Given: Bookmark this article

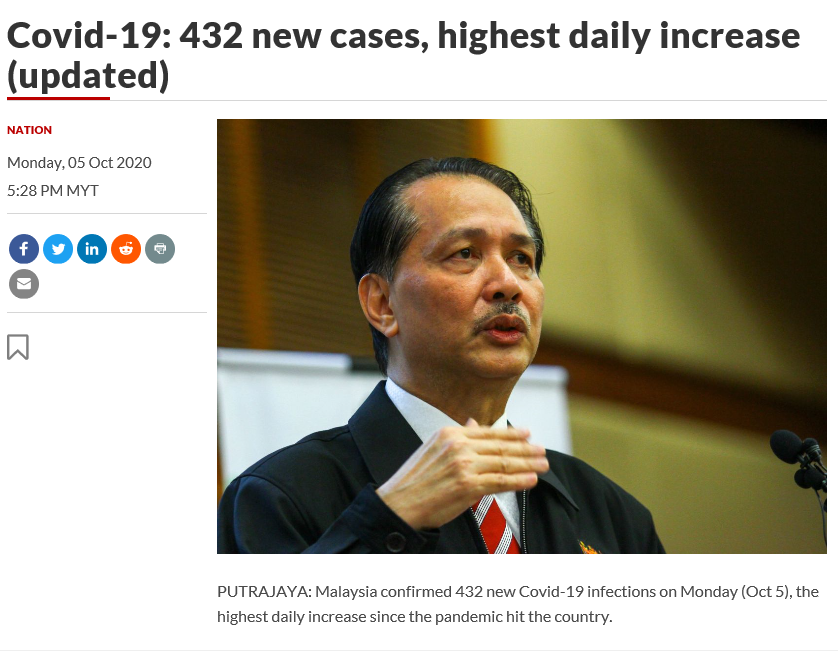Looking at the screenshot, I should [18, 348].
